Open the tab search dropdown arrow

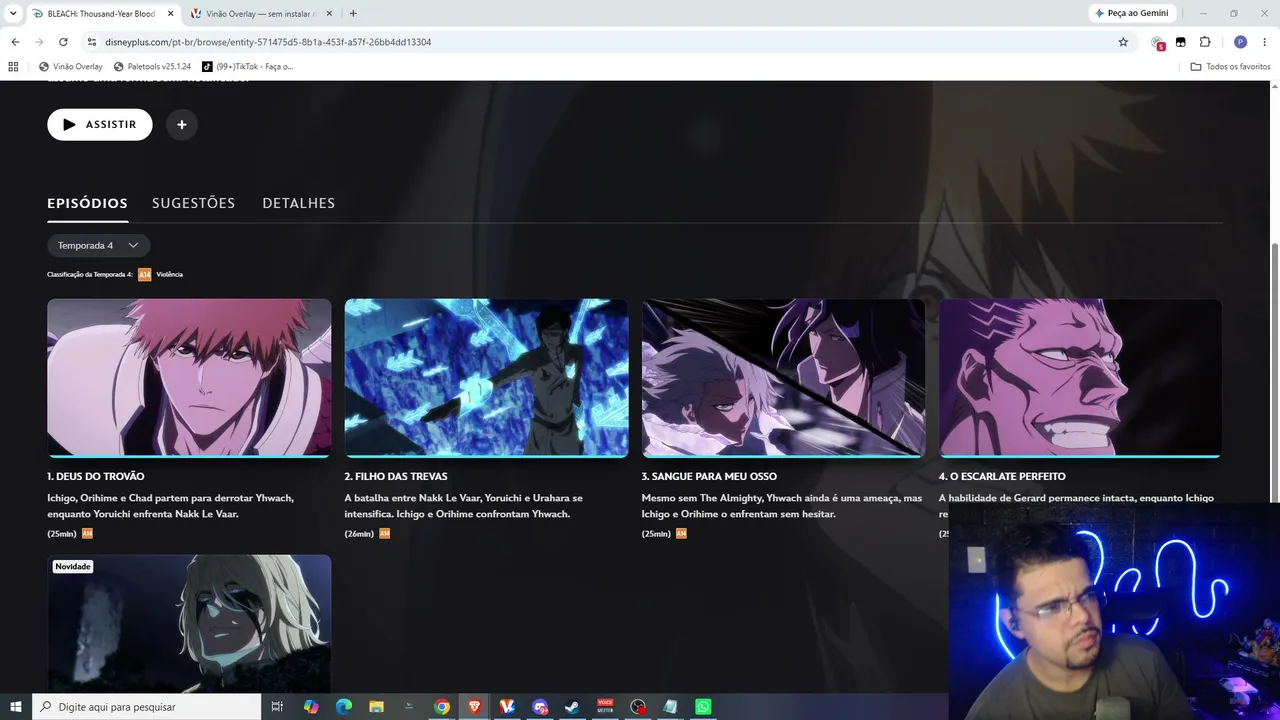click(x=13, y=14)
